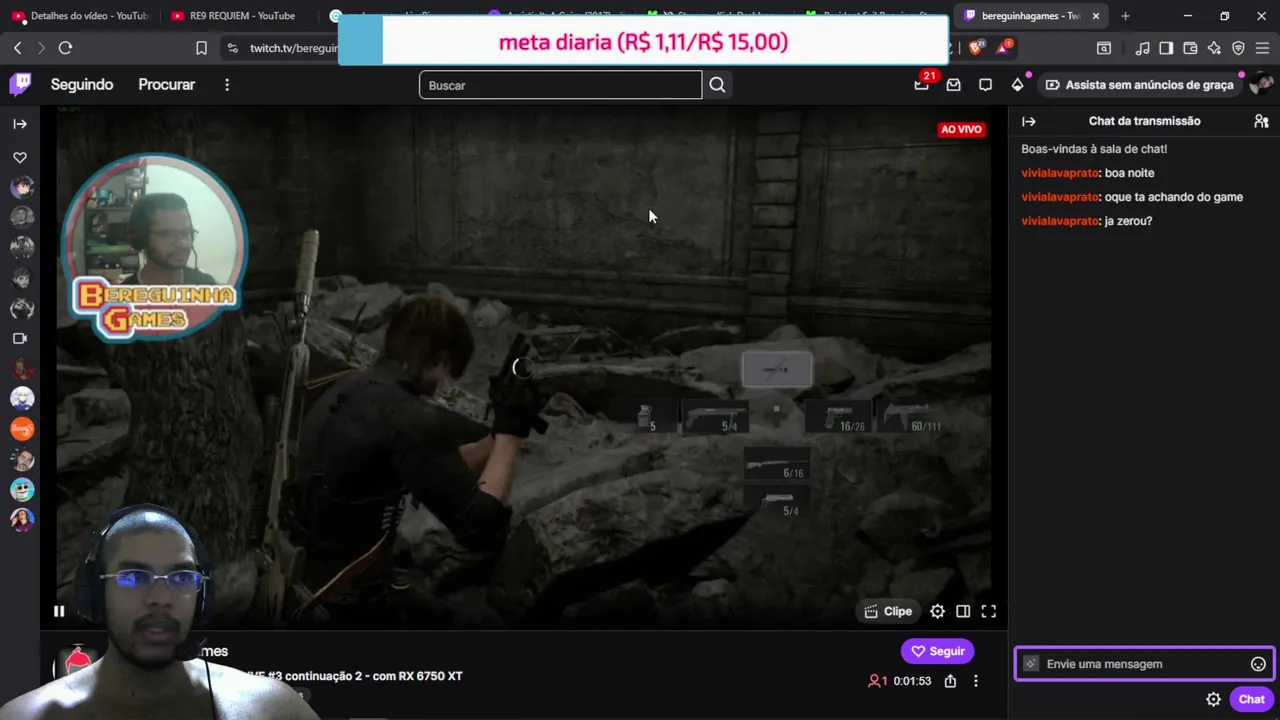
Task: Send message with Chat button
Action: [x=1251, y=700]
